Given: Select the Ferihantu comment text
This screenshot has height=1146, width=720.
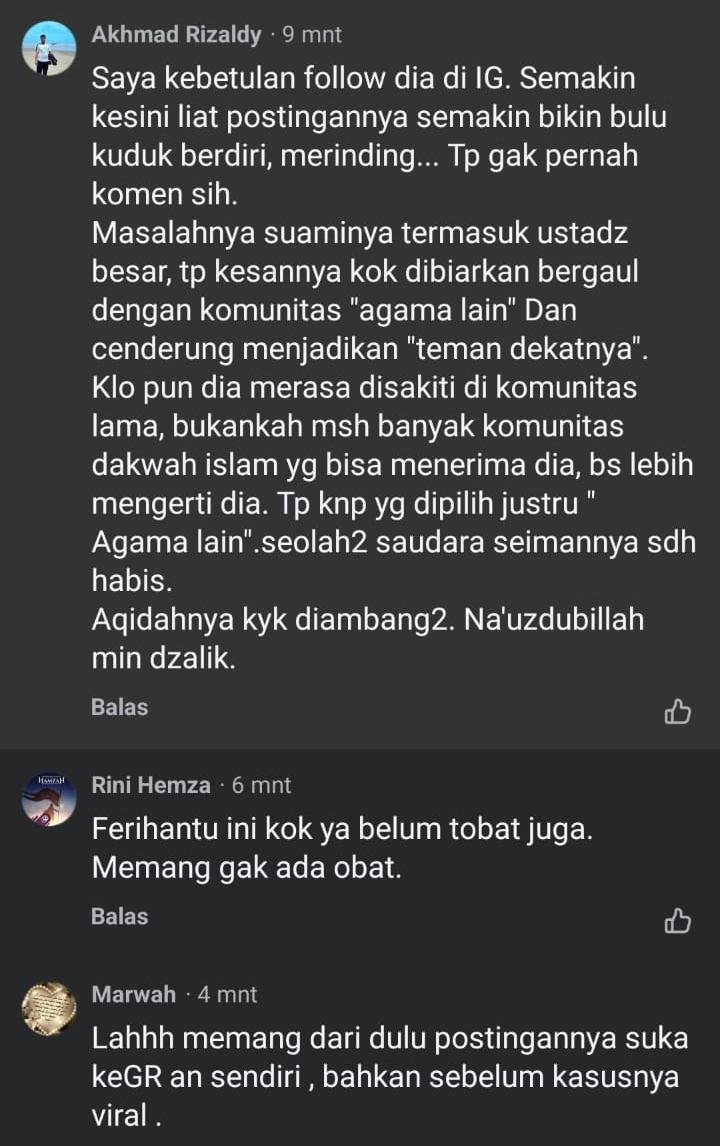Looking at the screenshot, I should tap(342, 848).
